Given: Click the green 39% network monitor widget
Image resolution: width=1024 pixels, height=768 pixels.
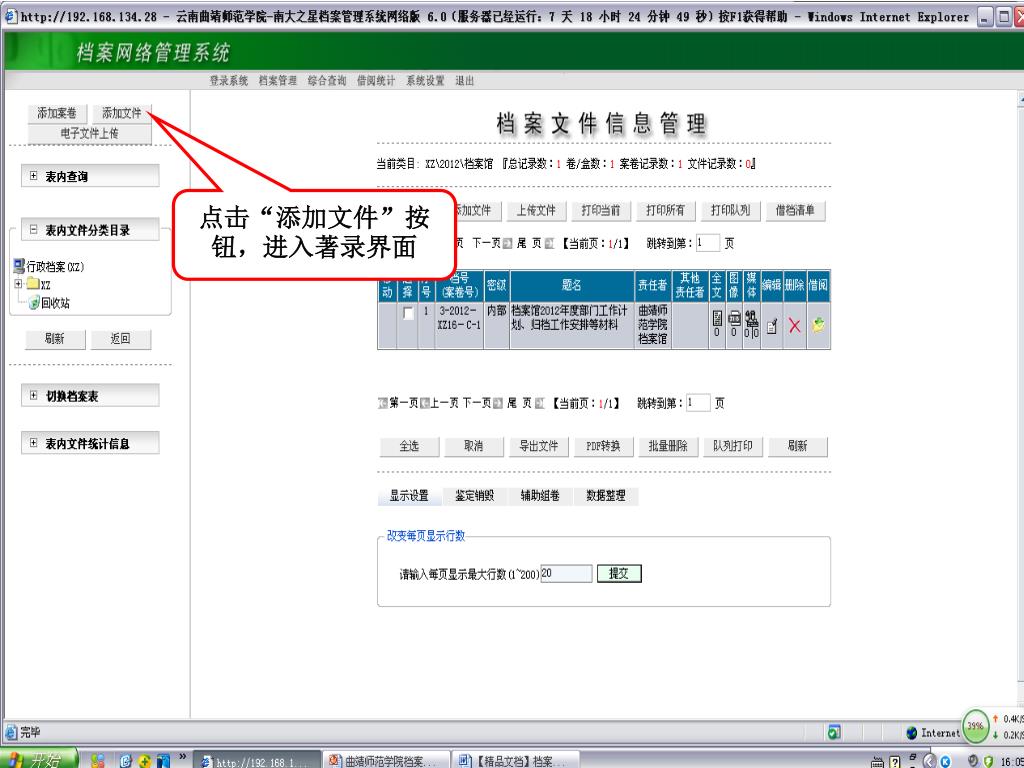Looking at the screenshot, I should (975, 726).
